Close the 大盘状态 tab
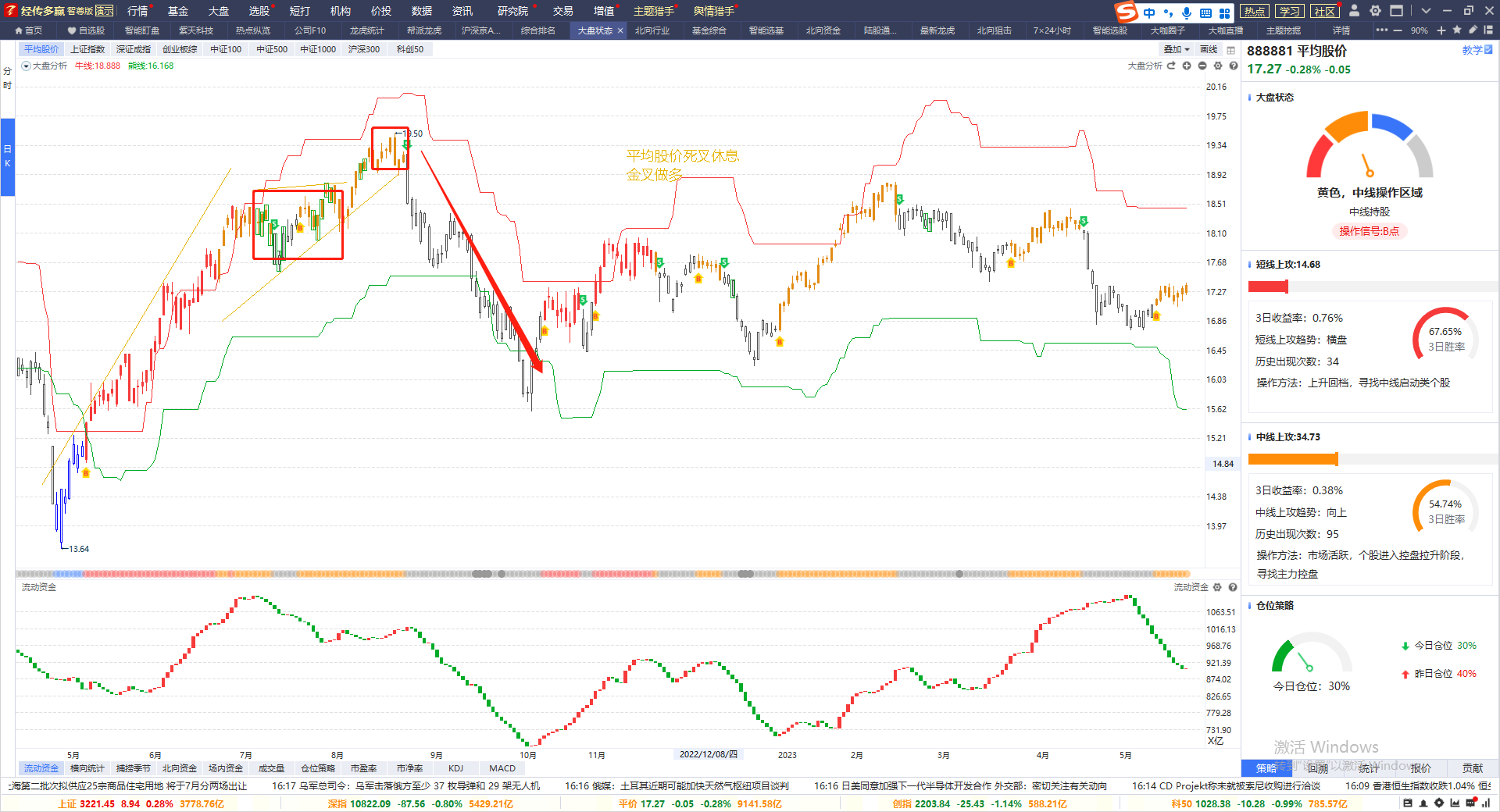 click(620, 30)
